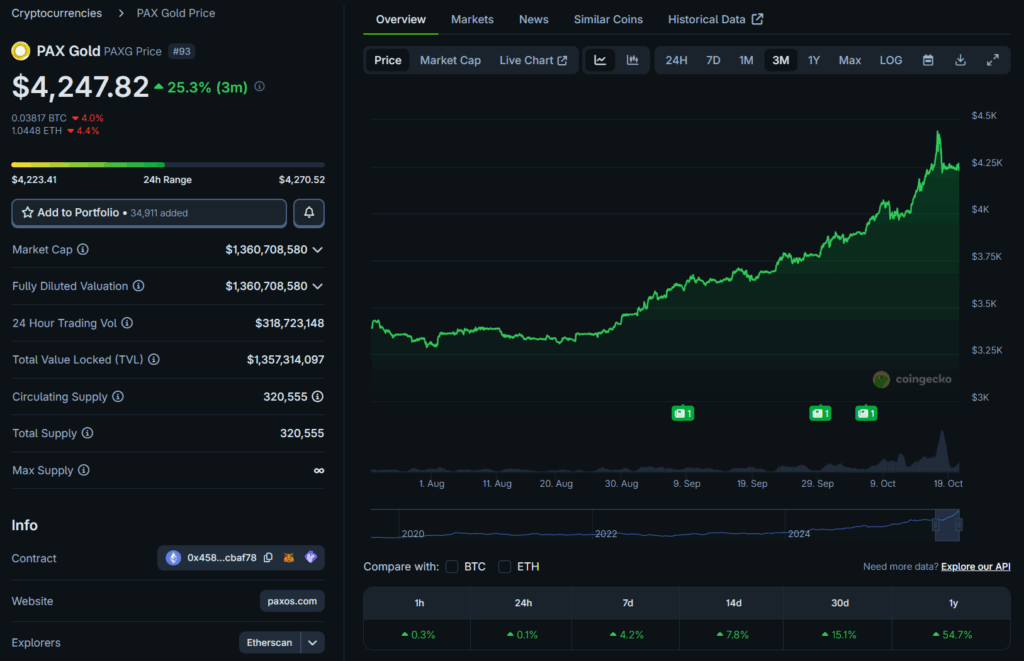Enable the BTC compare checkbox
This screenshot has height=661, width=1024.
click(x=452, y=567)
